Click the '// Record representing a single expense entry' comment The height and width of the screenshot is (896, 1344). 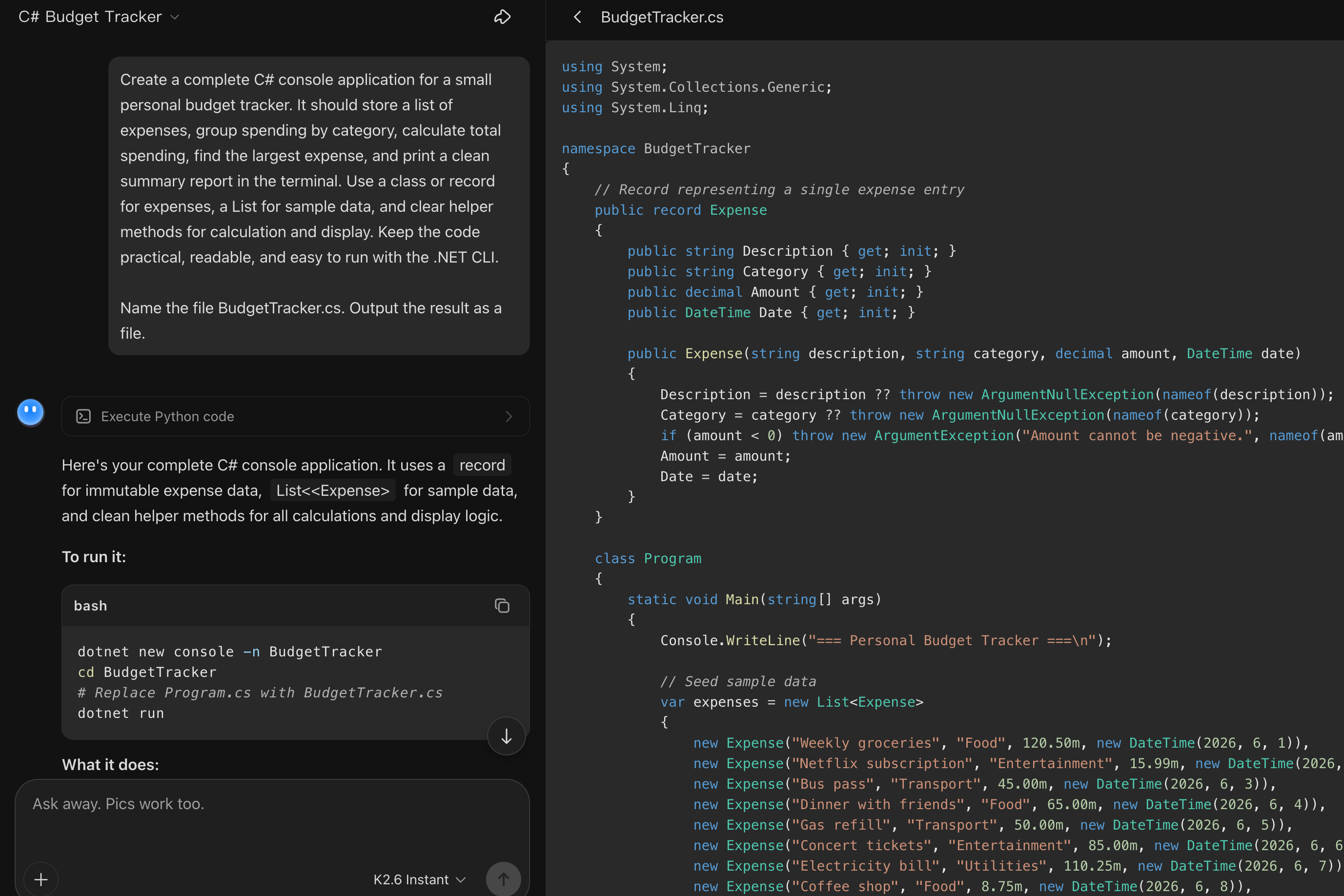pos(779,190)
